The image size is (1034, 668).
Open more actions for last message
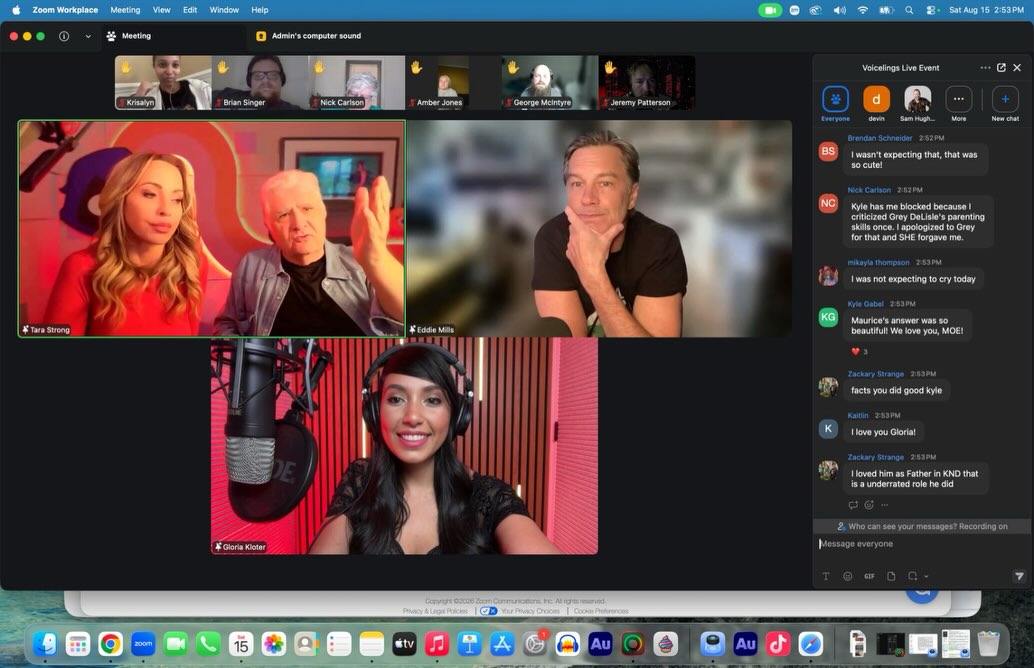pos(884,505)
